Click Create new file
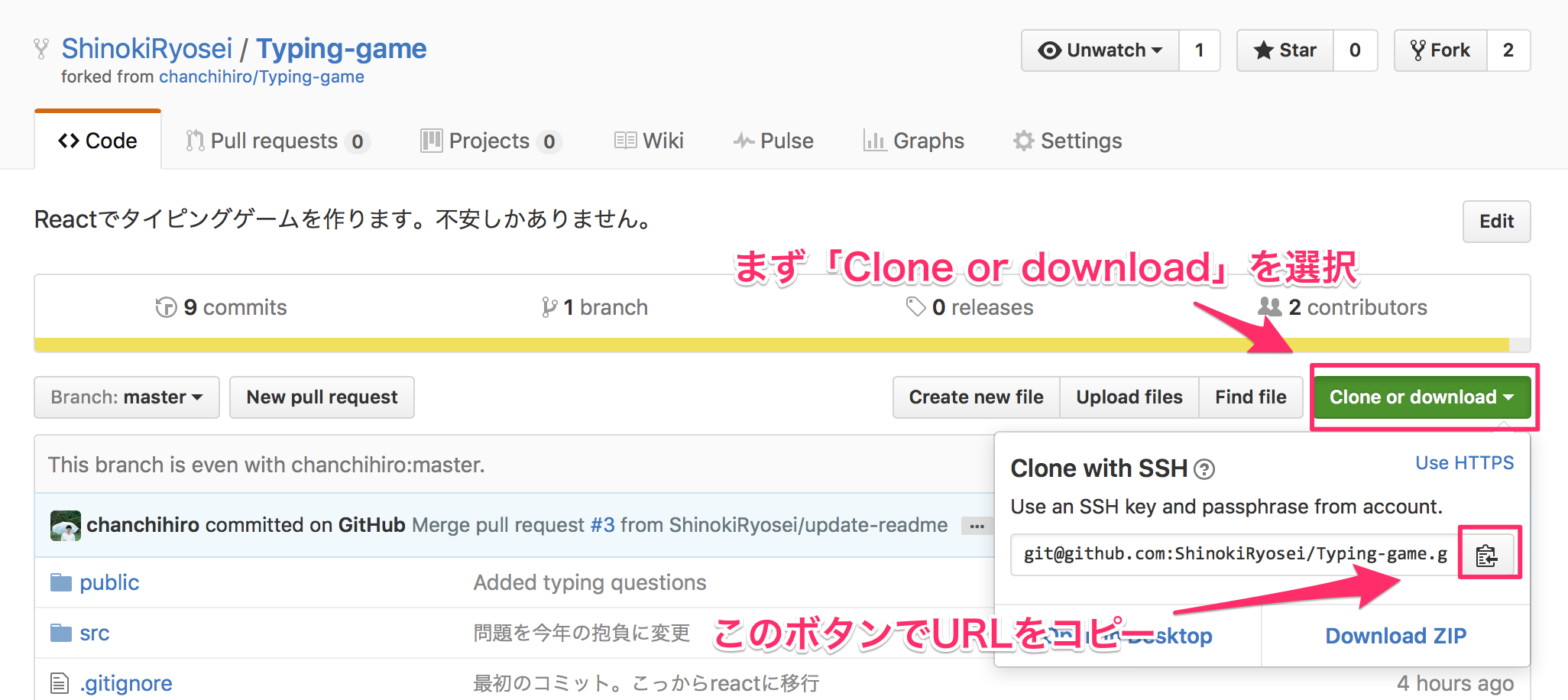The image size is (1568, 700). coord(976,397)
